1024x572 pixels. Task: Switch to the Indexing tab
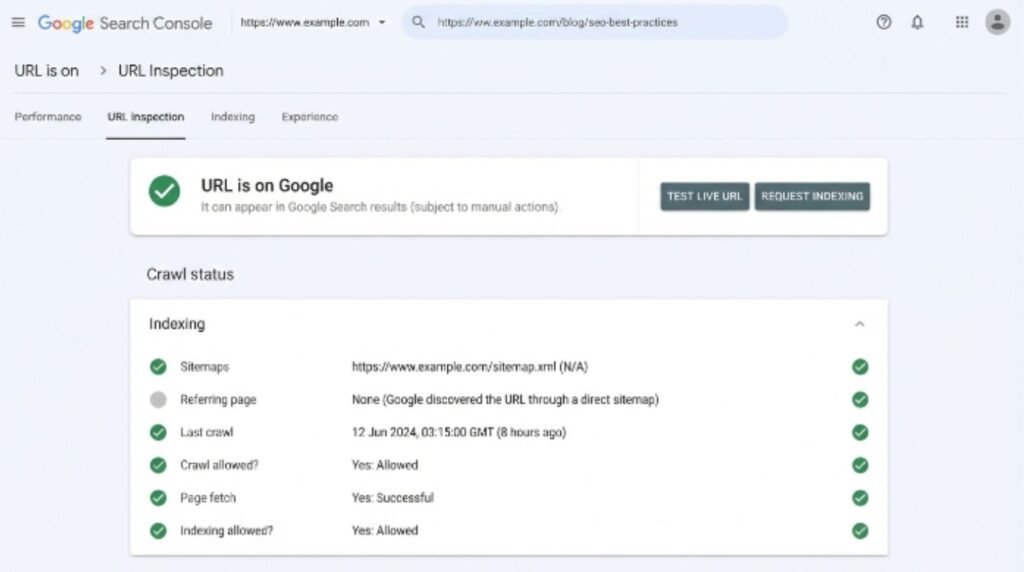tap(232, 117)
